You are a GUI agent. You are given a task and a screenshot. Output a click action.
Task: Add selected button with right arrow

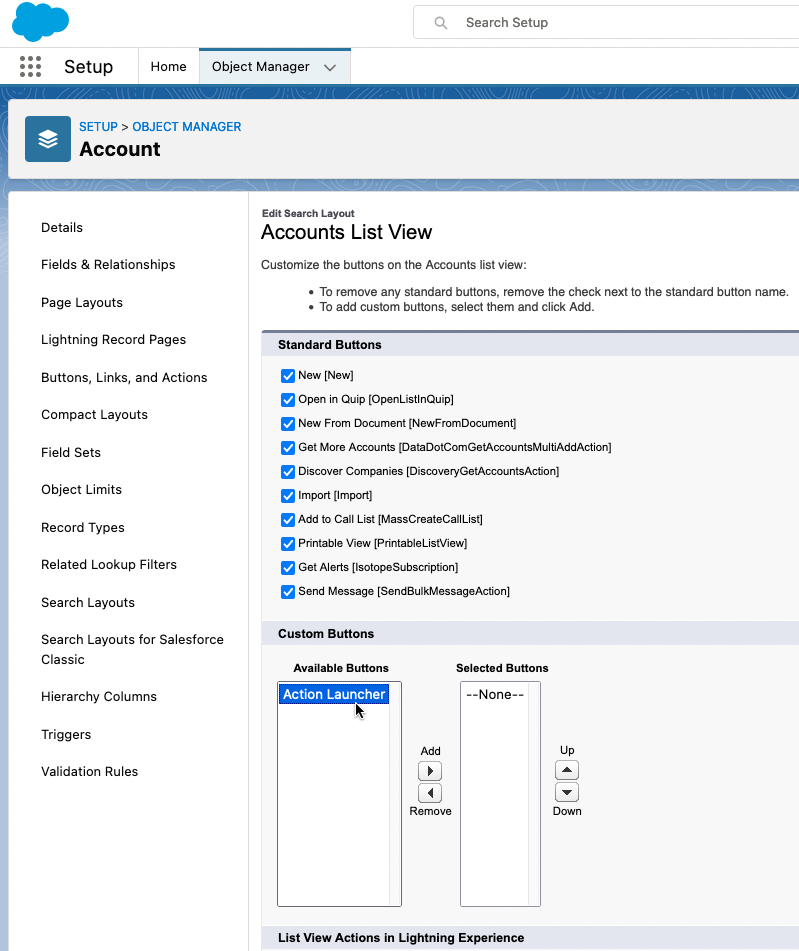coord(430,771)
